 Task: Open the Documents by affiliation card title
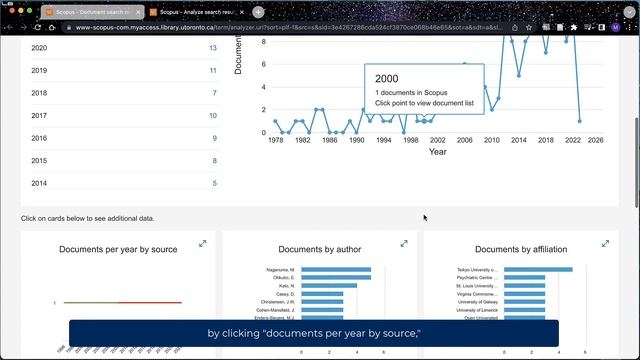[x=521, y=249]
